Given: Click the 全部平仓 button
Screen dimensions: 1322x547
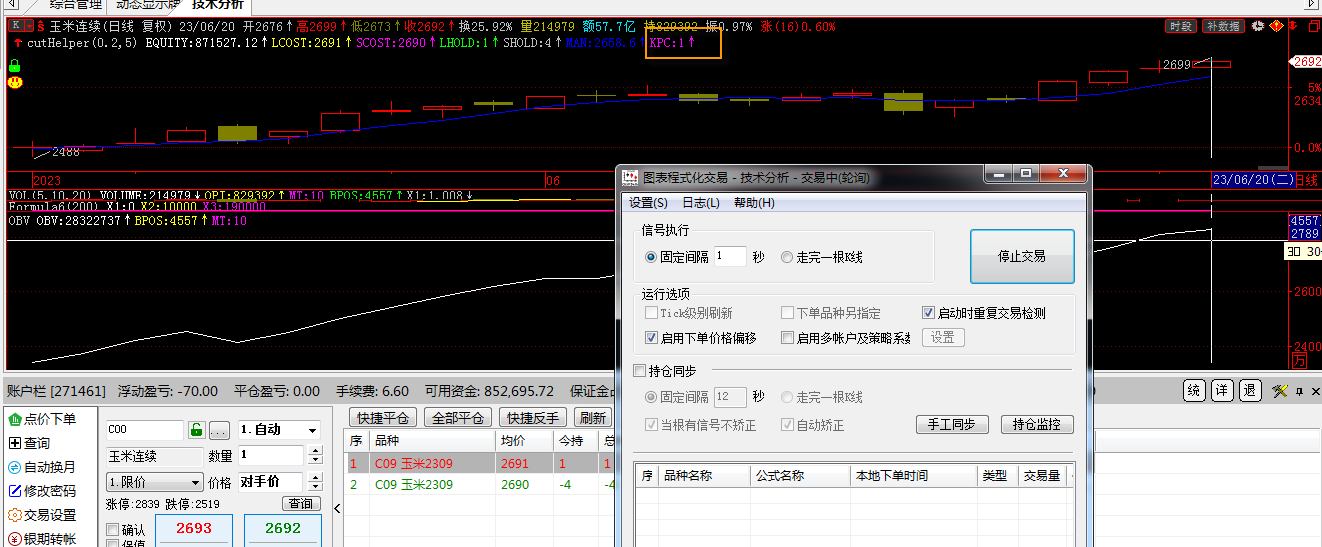Looking at the screenshot, I should 461,418.
